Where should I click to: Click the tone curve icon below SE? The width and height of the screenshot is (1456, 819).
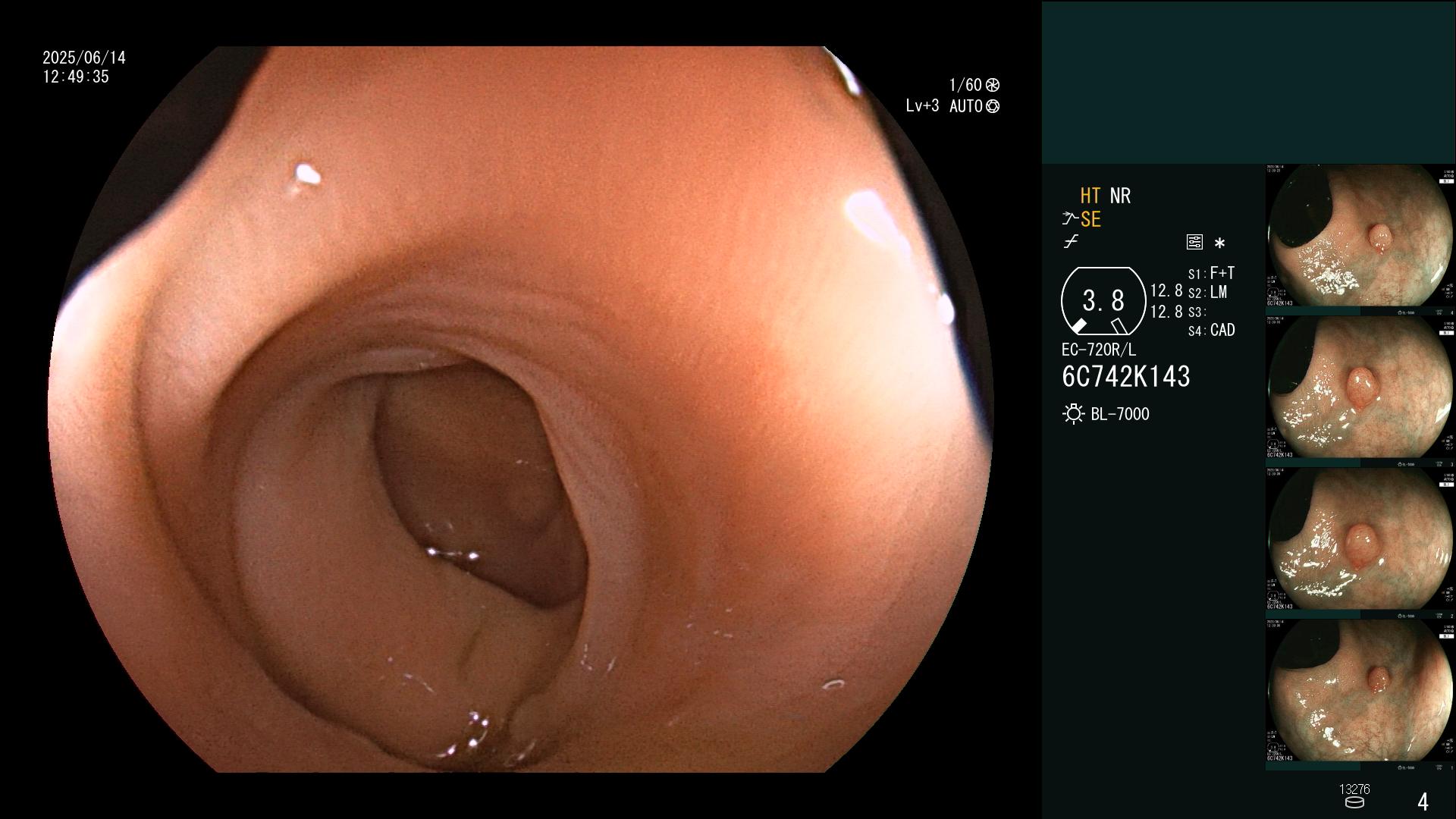tap(1071, 242)
